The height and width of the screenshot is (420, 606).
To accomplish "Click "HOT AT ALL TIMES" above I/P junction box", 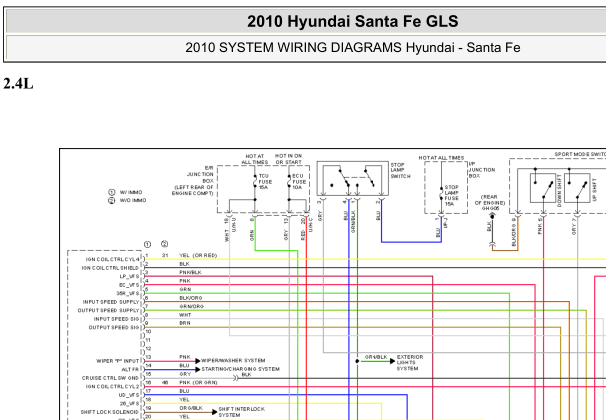I will (441, 158).
